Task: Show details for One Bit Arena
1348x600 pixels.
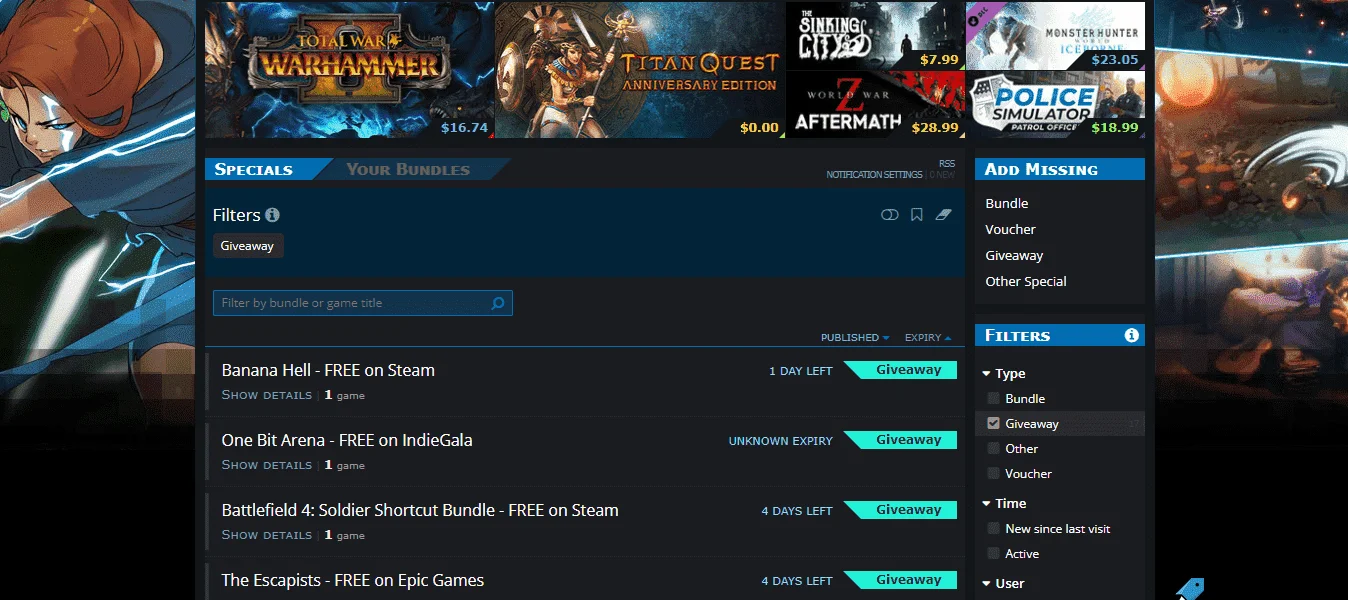Action: pos(267,465)
